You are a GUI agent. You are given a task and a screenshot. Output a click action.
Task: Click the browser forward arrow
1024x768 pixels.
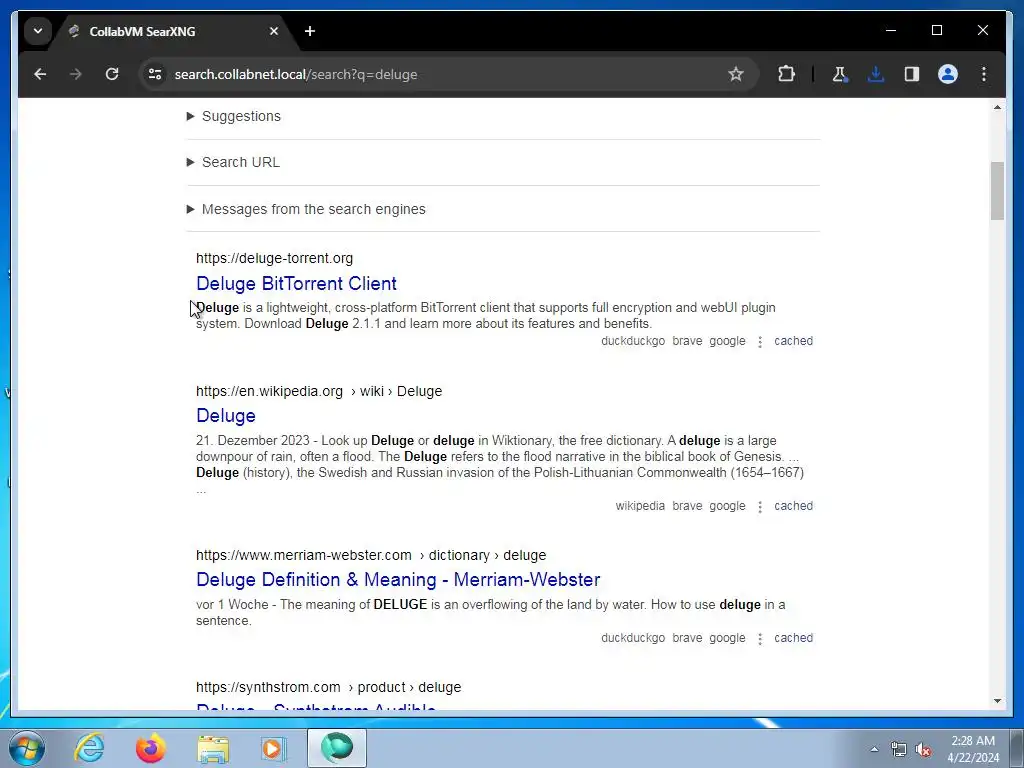pos(76,74)
